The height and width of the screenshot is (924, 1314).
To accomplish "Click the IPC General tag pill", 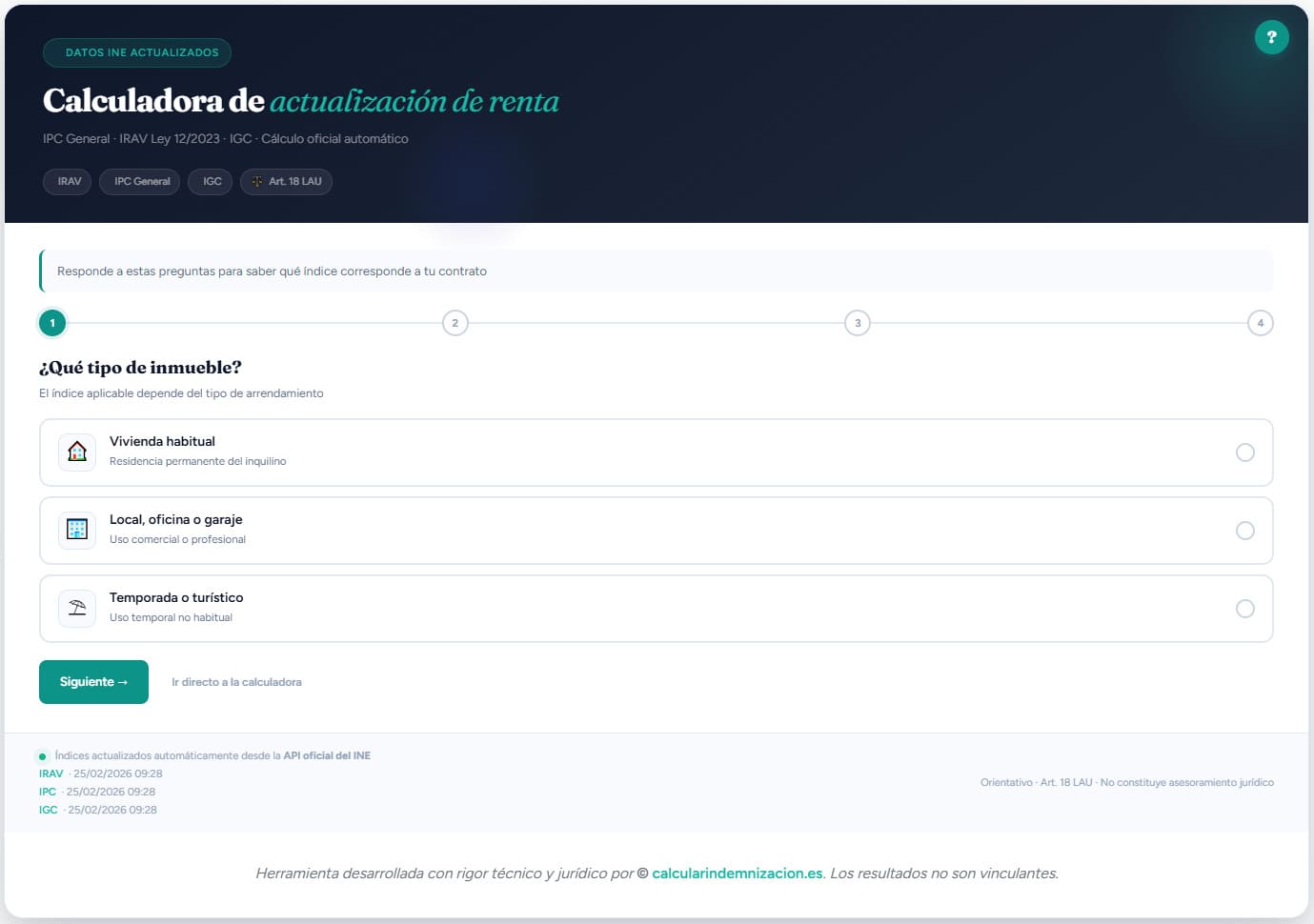I will coord(140,181).
